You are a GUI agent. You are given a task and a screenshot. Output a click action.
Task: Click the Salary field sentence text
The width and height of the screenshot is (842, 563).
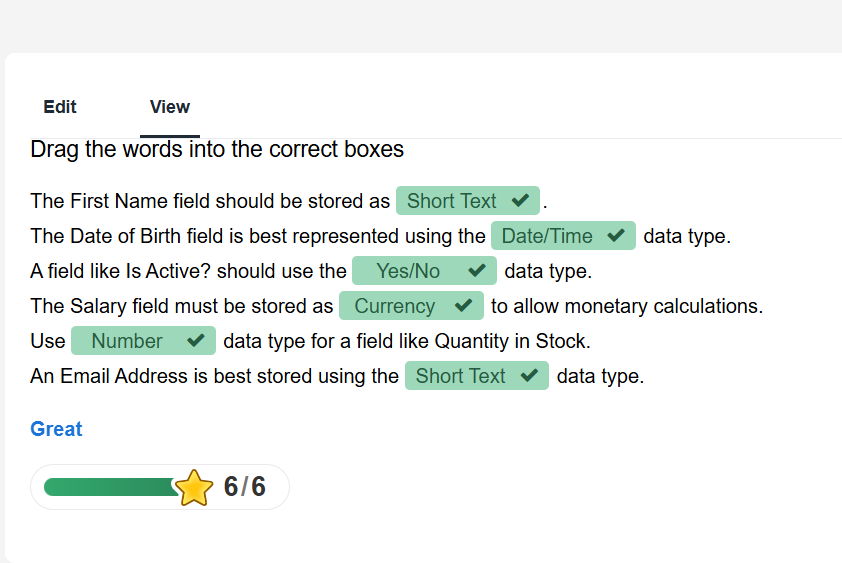pos(182,306)
